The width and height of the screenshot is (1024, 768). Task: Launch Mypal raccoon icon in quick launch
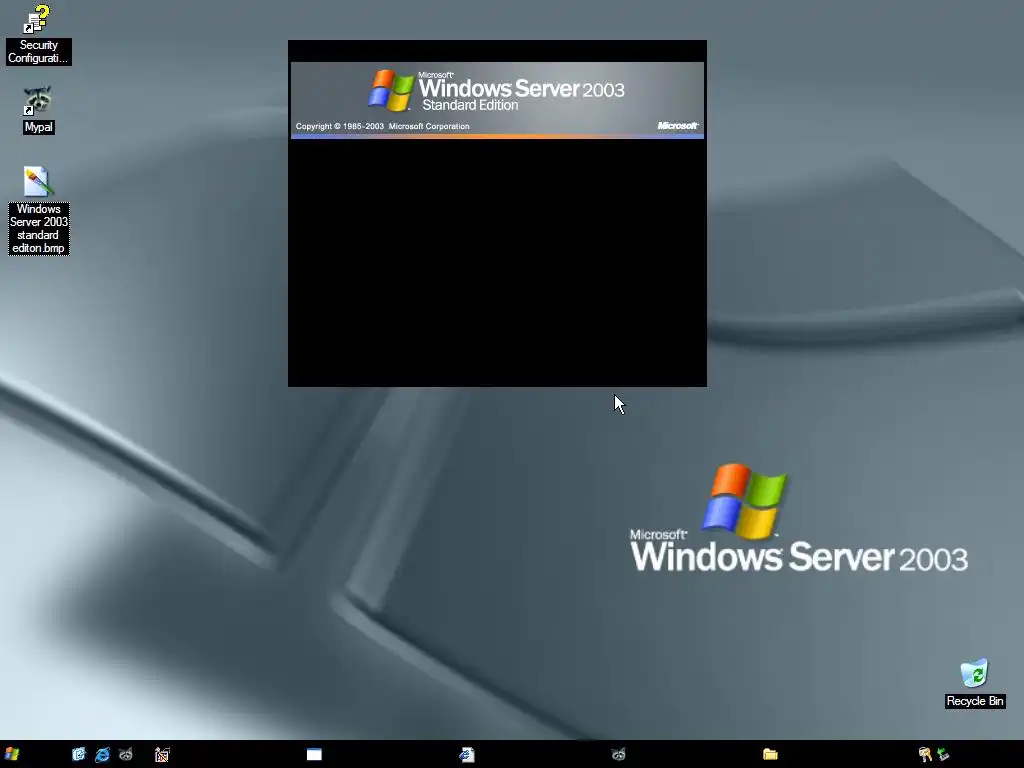click(x=126, y=754)
